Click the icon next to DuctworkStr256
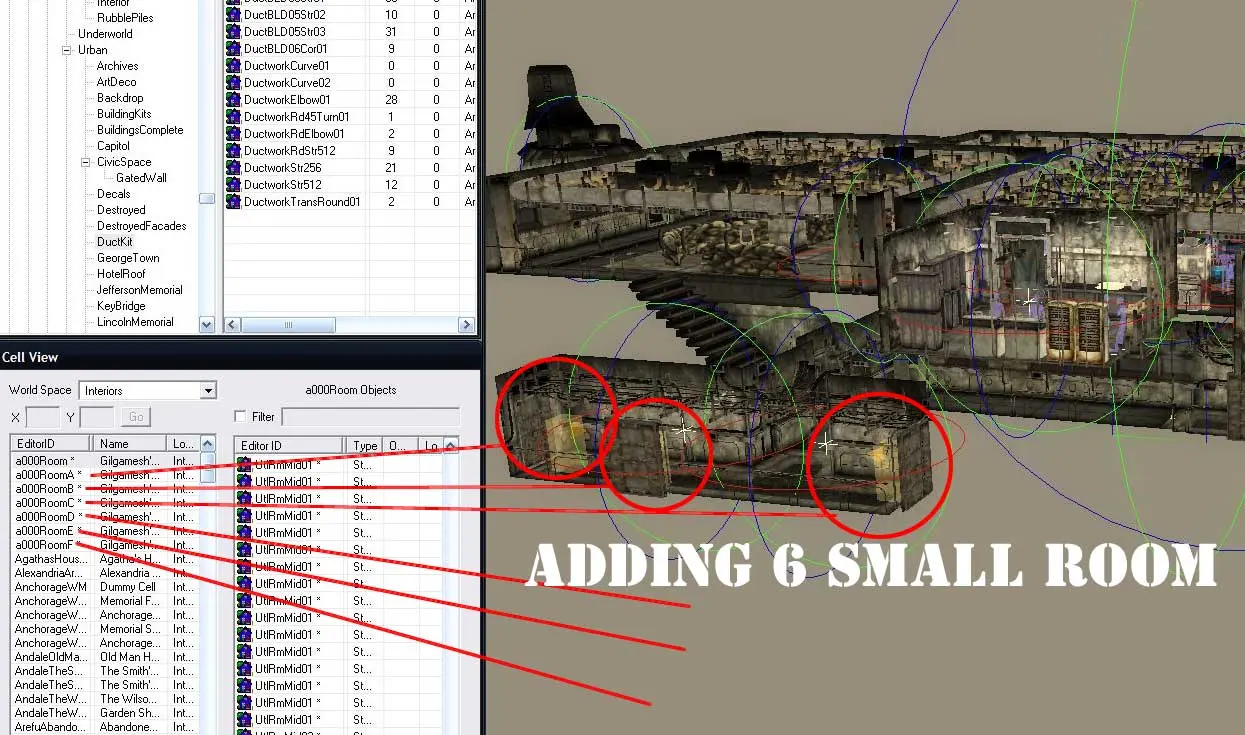Screen dimensions: 1245x735 (233, 168)
